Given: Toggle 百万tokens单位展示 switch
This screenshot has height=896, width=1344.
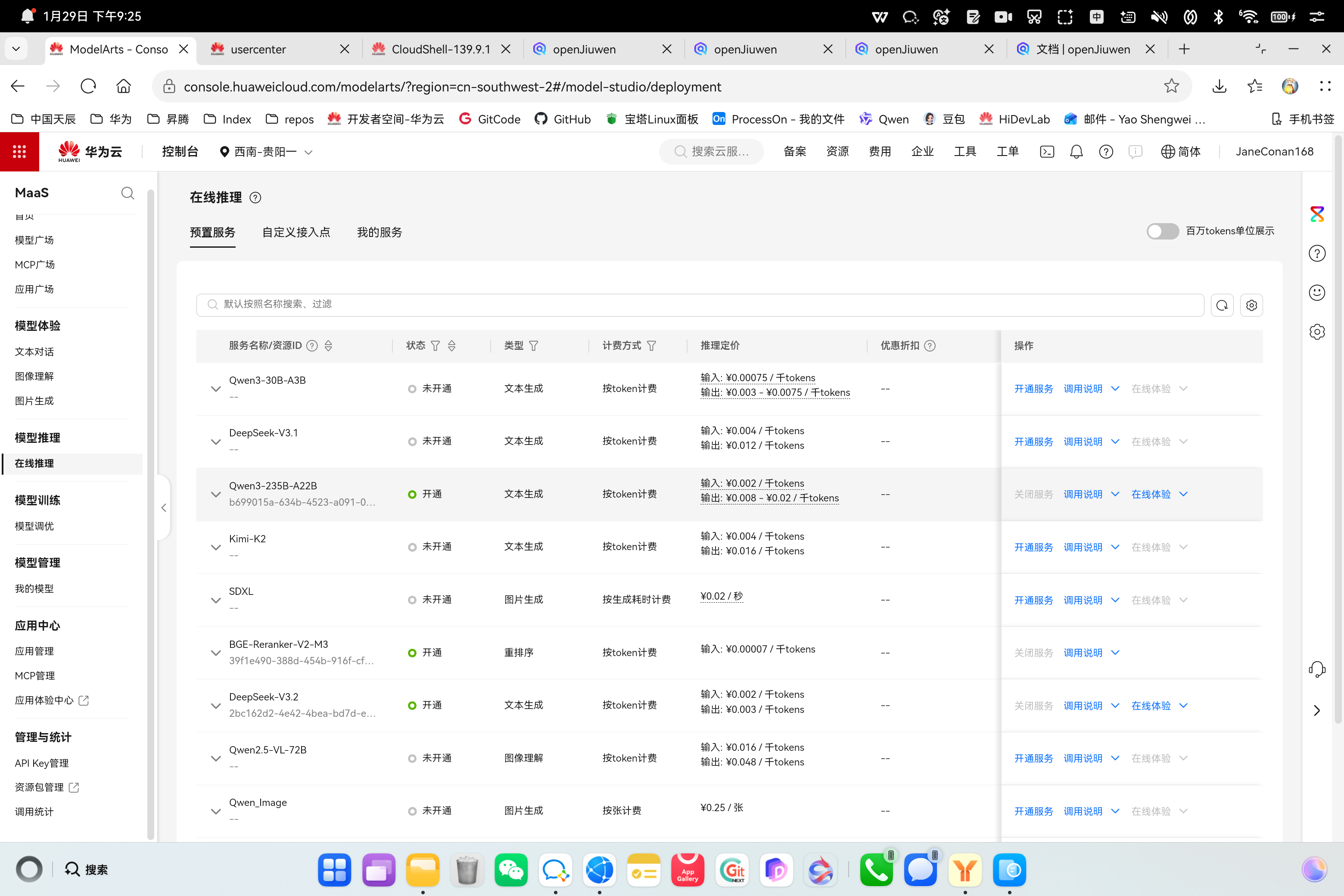Looking at the screenshot, I should point(1162,231).
